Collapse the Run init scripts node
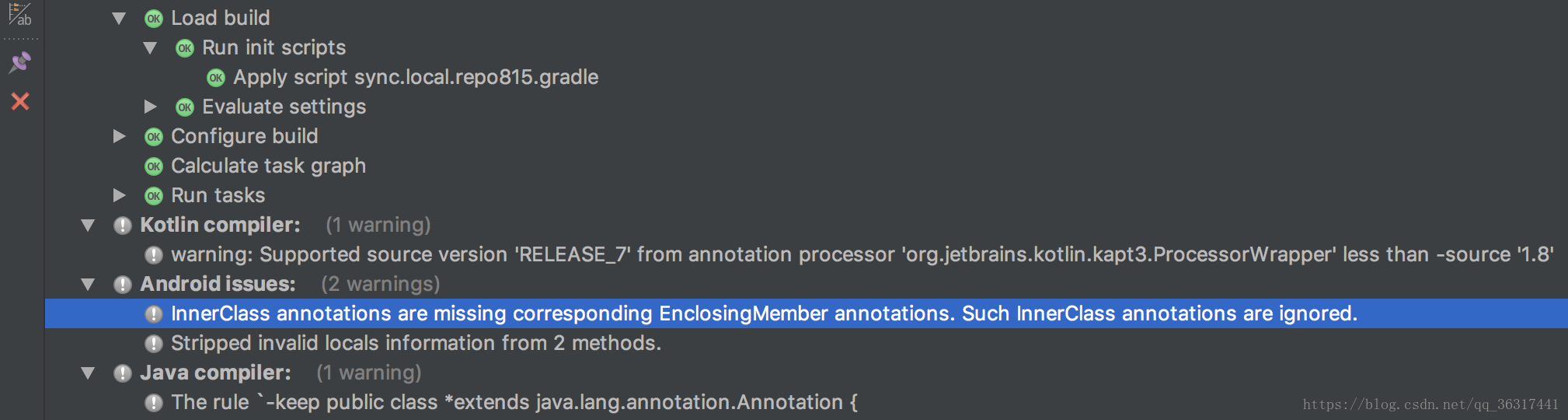The width and height of the screenshot is (1568, 420). [150, 48]
